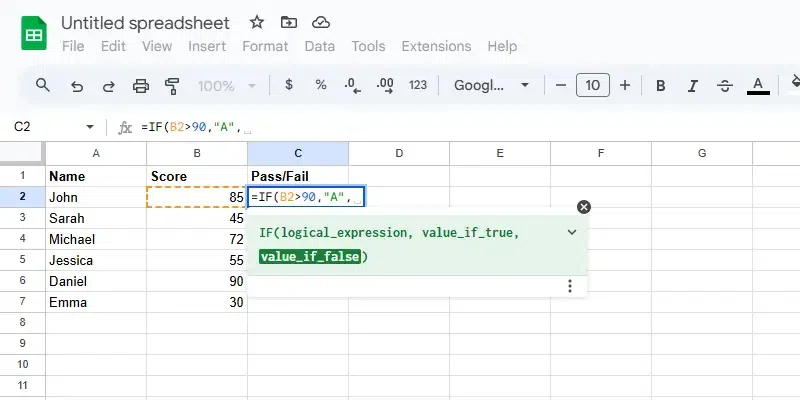Collapse the IF function help chevron
Screen dimensions: 800x400
(x=572, y=232)
